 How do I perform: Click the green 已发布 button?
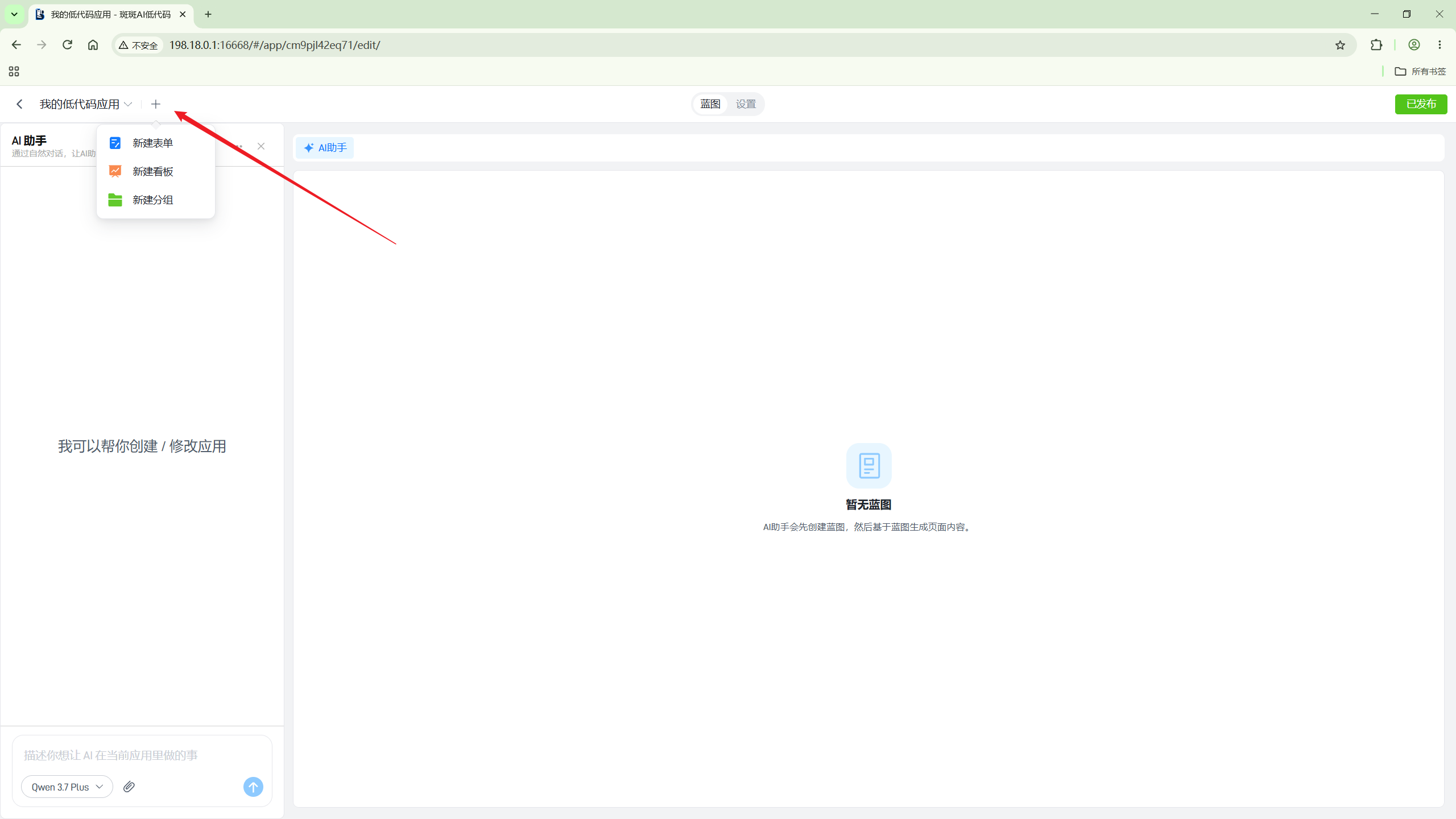click(x=1421, y=104)
